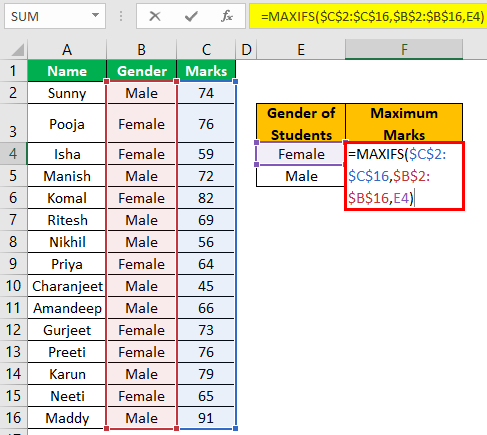Click the cell containing Ritesh

67,220
